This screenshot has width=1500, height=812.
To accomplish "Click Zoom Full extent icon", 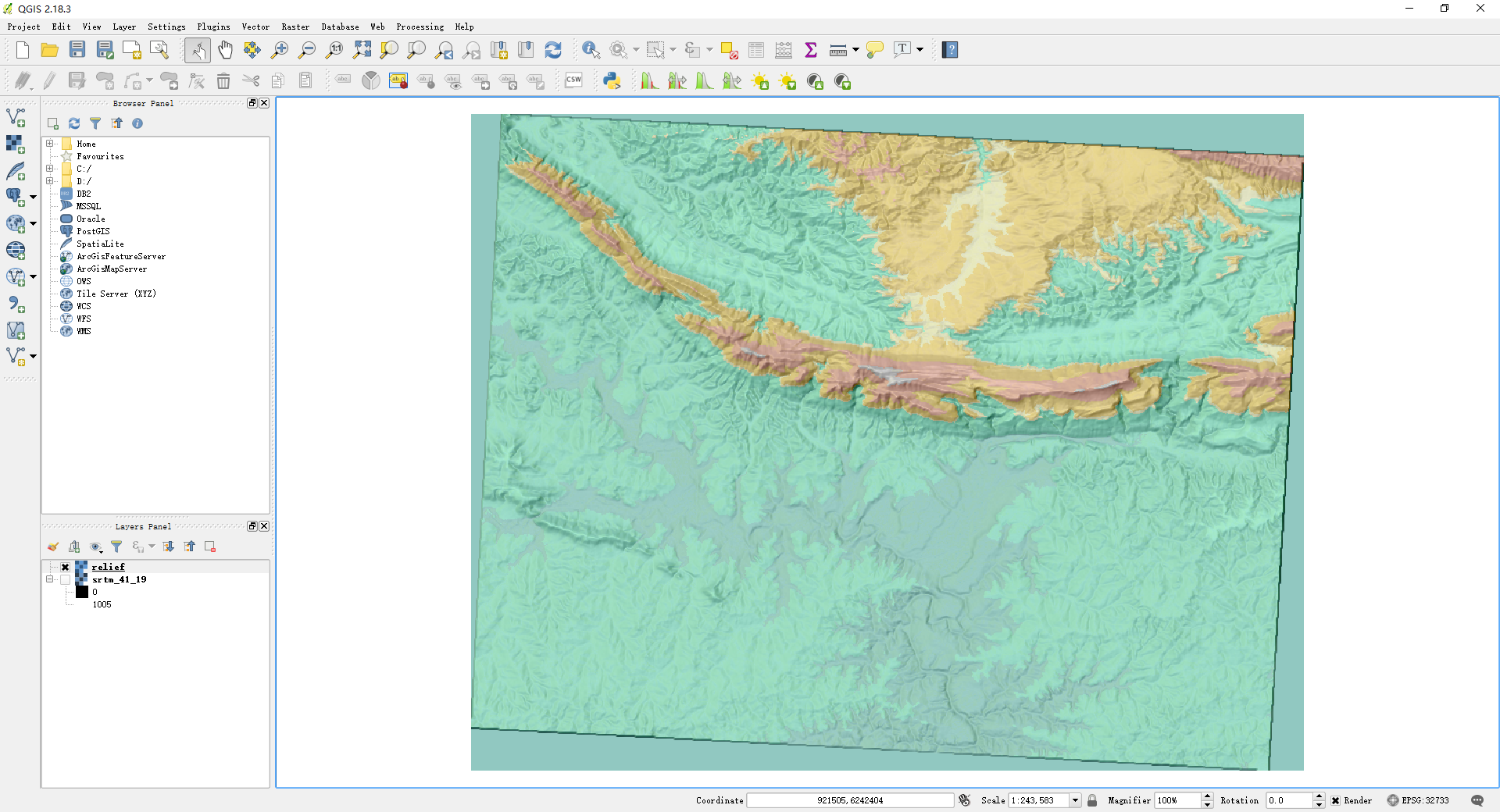I will [362, 49].
